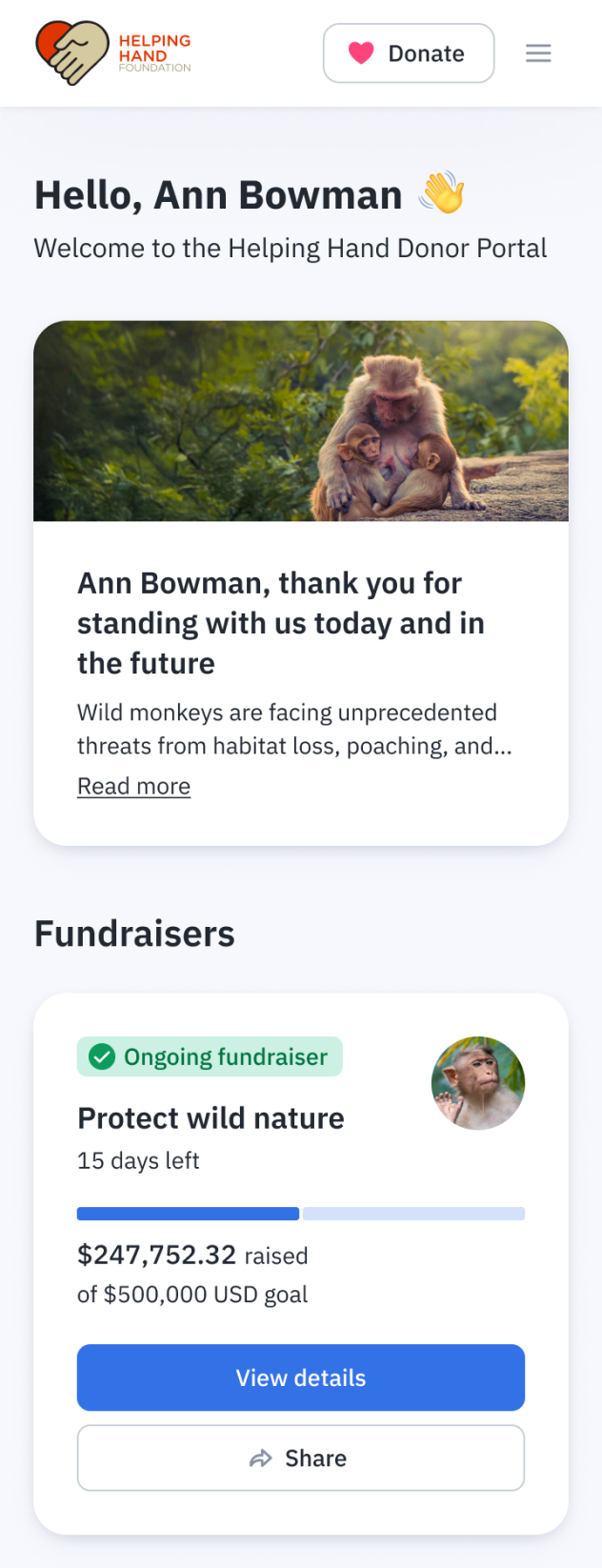Viewport: 602px width, 1568px height.
Task: Click the monkey family banner image
Action: click(x=301, y=421)
